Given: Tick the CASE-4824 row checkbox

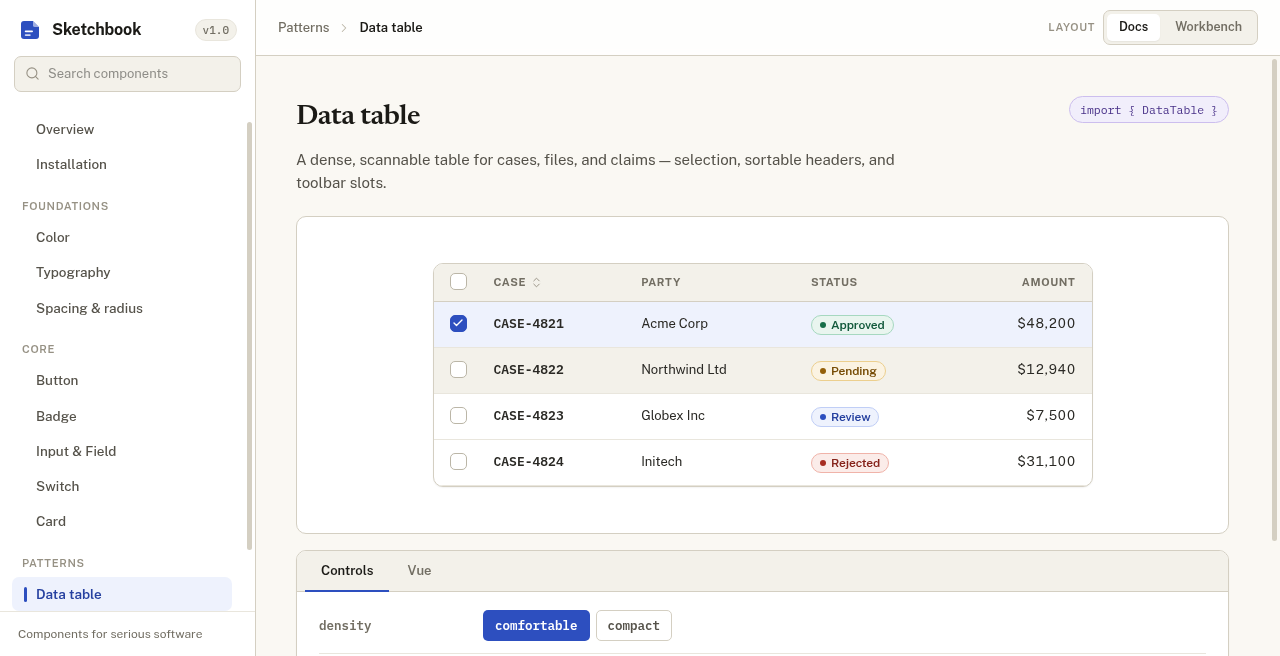Looking at the screenshot, I should point(458,462).
